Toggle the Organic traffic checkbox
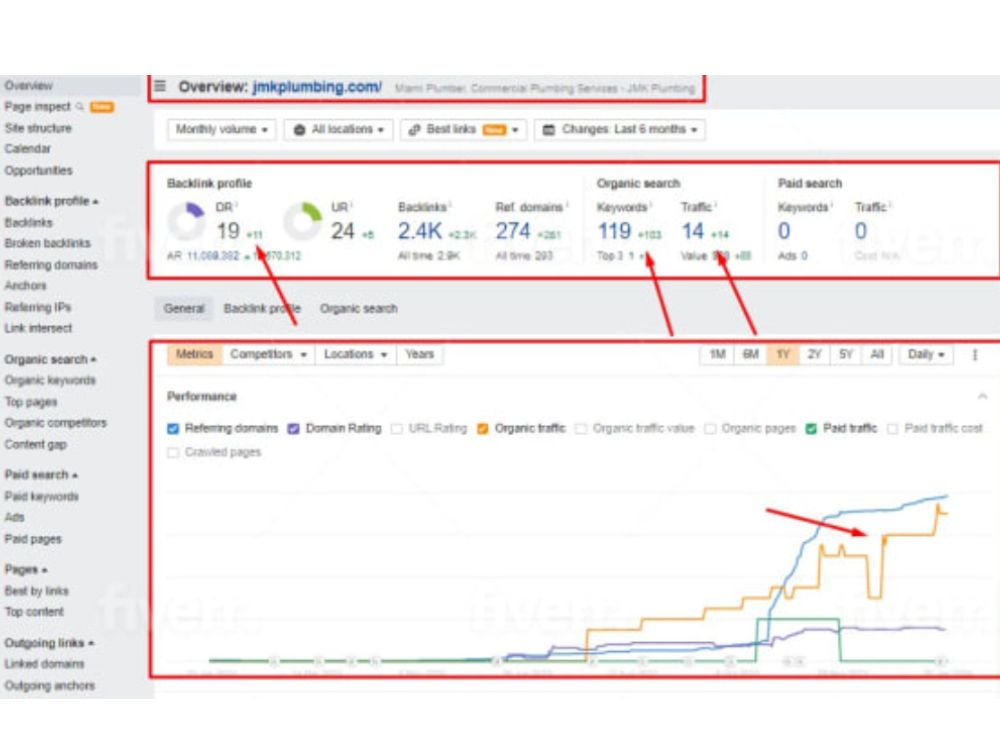This screenshot has width=1000, height=750. (x=483, y=429)
